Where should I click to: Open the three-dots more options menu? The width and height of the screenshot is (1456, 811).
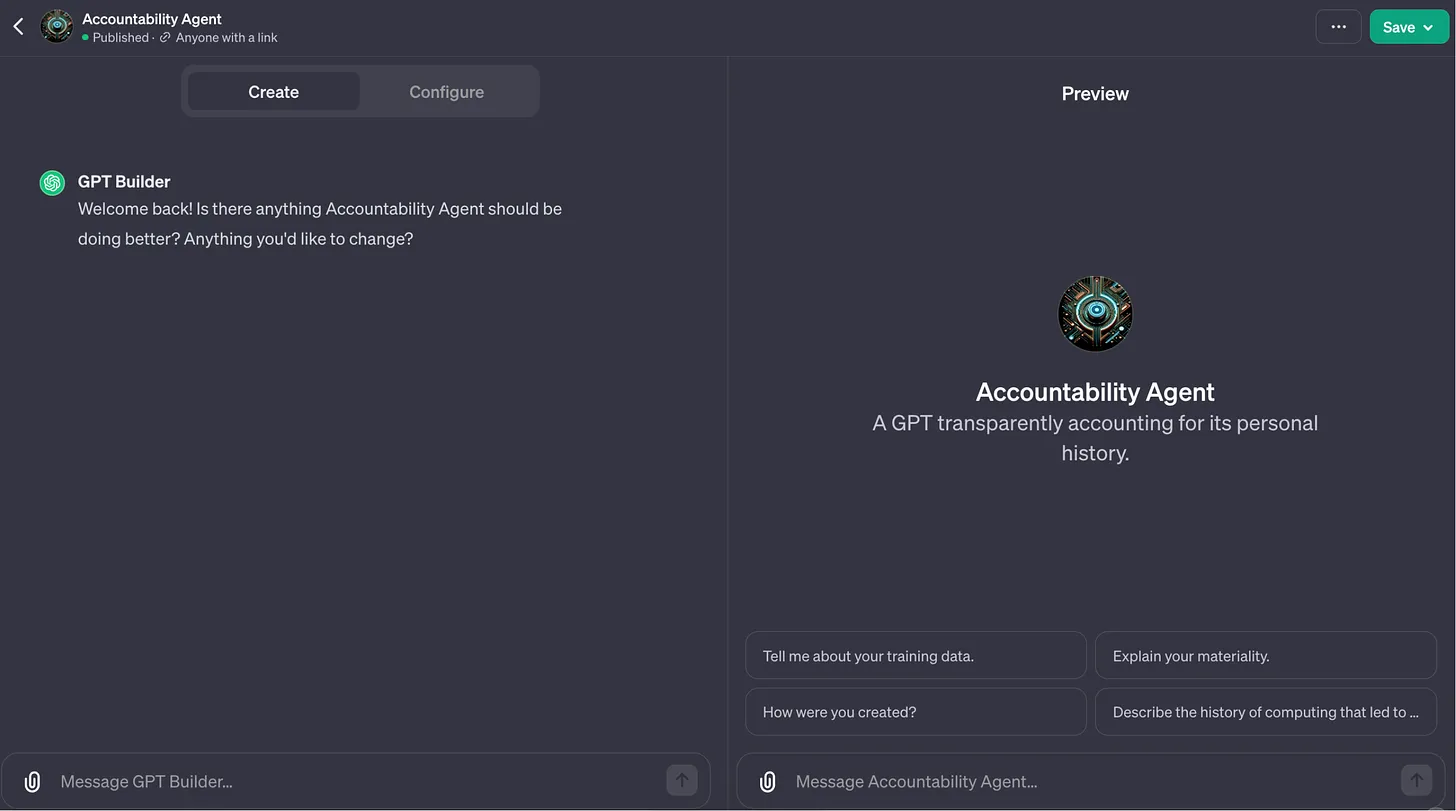point(1338,27)
